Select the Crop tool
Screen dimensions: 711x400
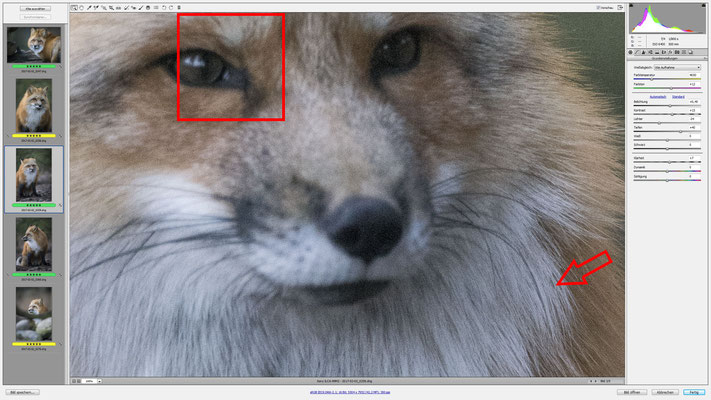click(x=111, y=8)
